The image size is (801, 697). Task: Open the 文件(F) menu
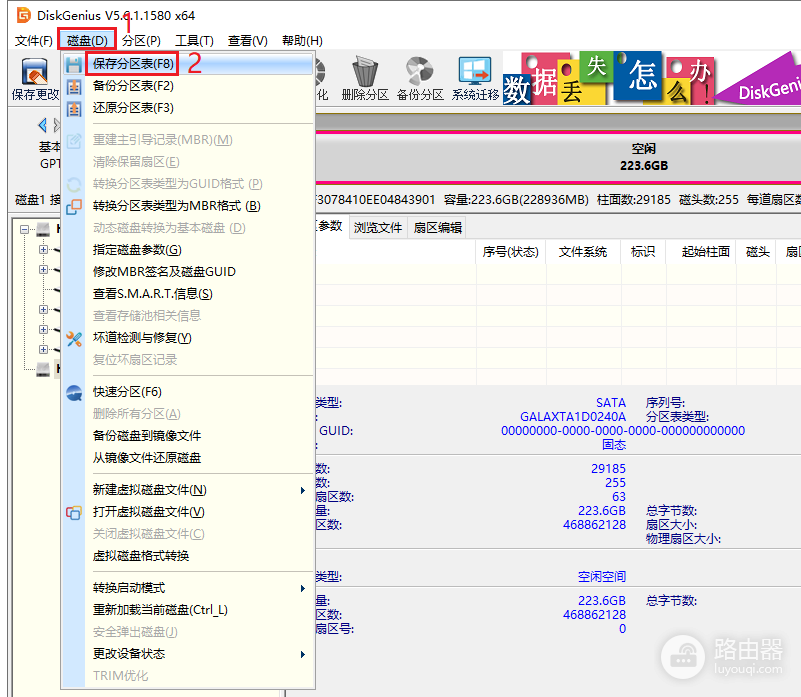pos(33,40)
